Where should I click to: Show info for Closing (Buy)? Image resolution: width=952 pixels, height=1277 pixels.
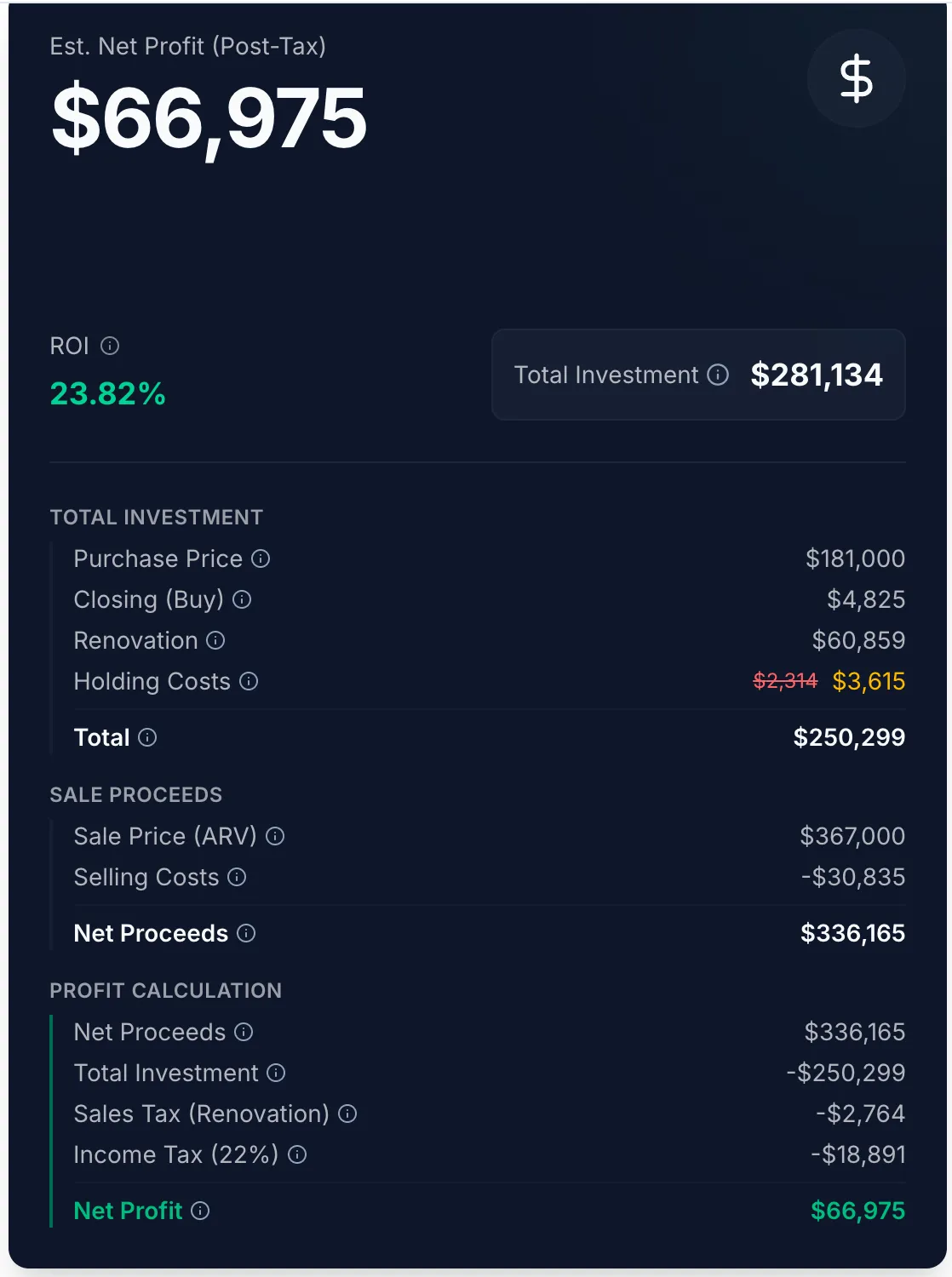tap(242, 599)
